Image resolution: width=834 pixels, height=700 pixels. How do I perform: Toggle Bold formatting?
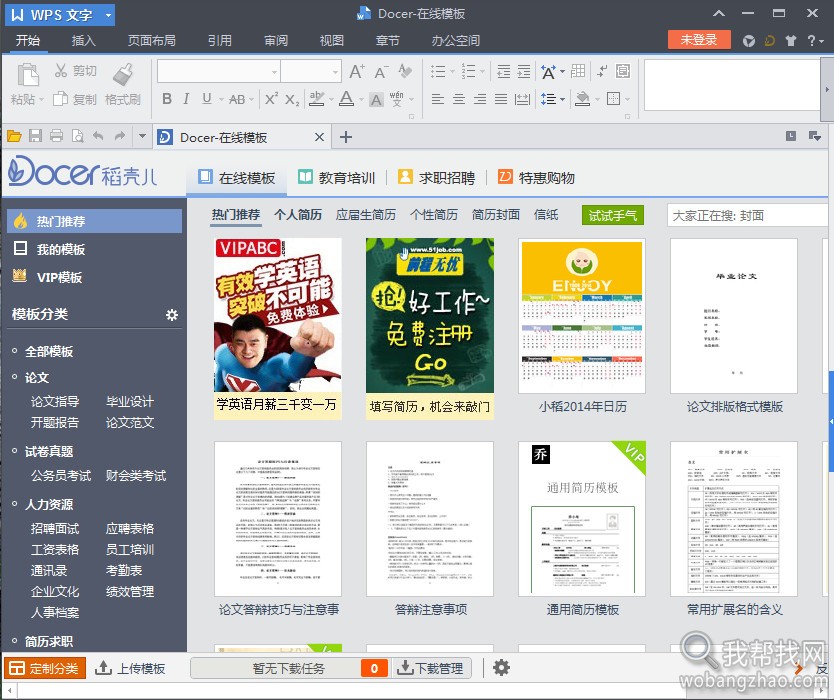[166, 99]
